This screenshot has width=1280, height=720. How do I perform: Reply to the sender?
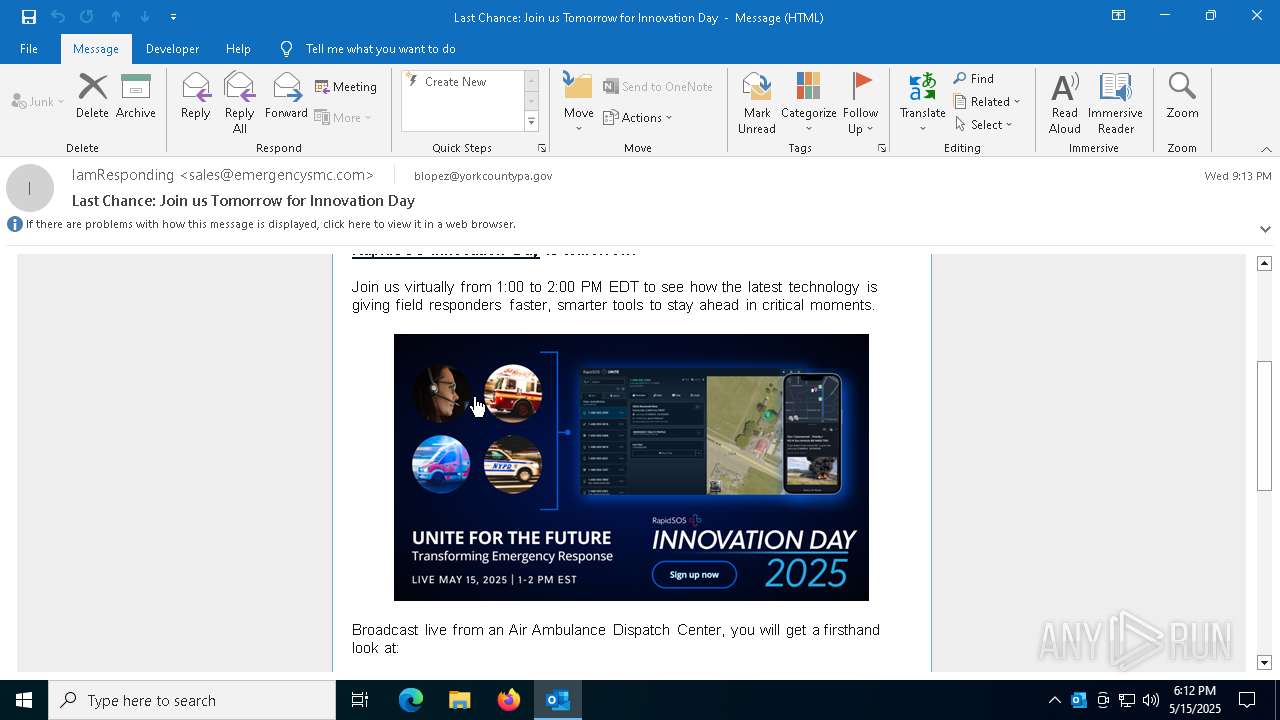point(196,96)
